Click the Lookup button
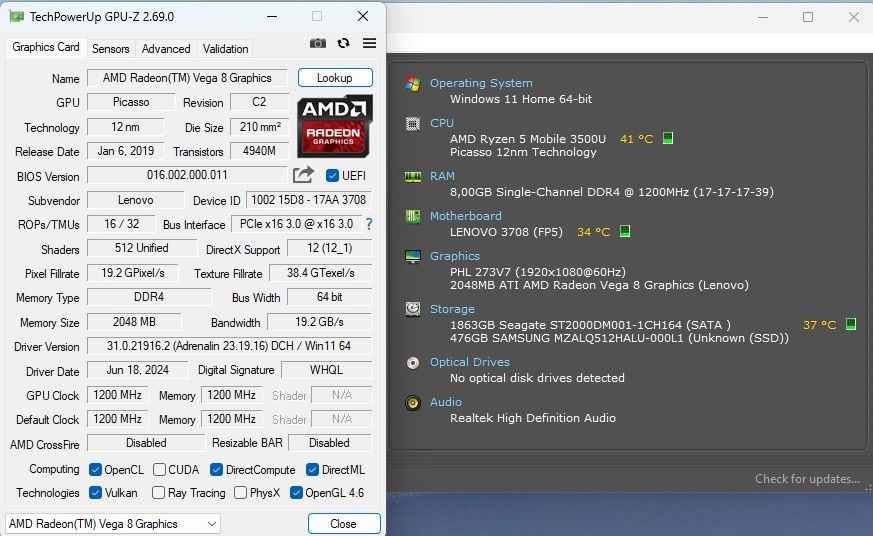Image resolution: width=873 pixels, height=536 pixels. point(335,78)
